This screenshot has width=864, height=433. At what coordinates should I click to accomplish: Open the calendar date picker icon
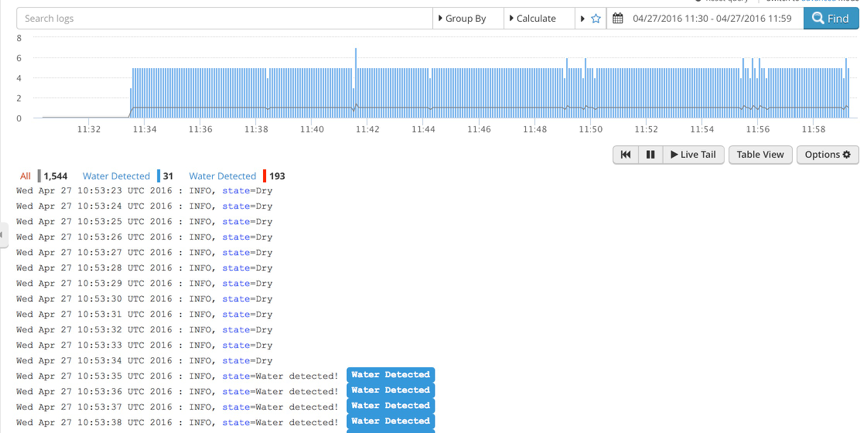[x=618, y=18]
